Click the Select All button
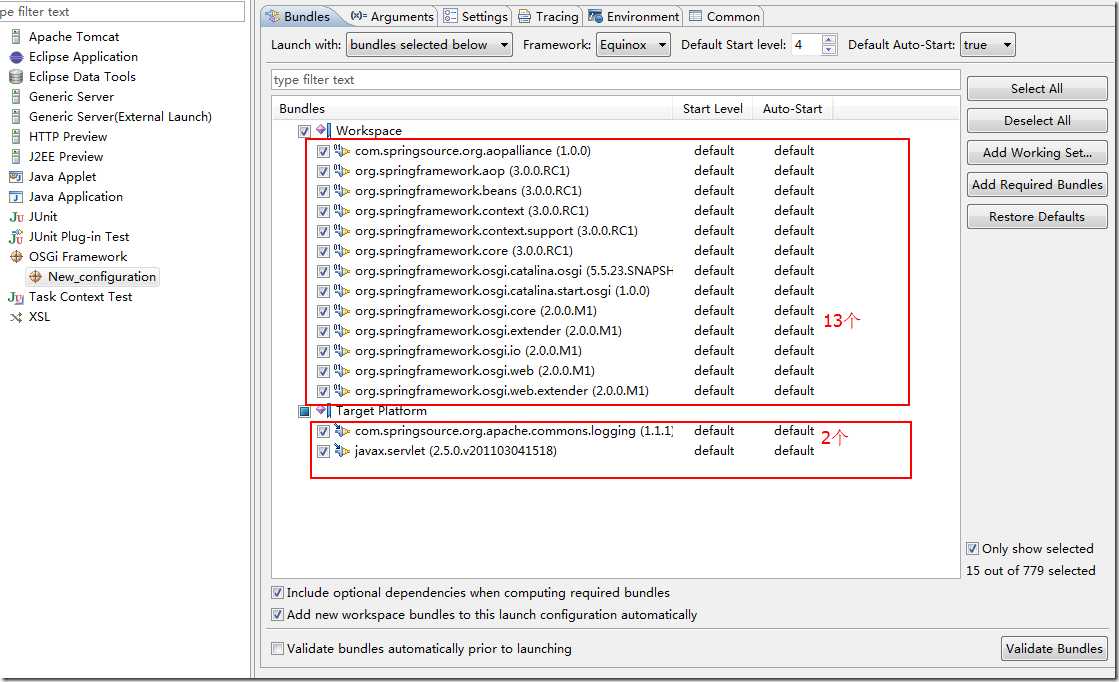The width and height of the screenshot is (1119, 682). coord(1037,88)
